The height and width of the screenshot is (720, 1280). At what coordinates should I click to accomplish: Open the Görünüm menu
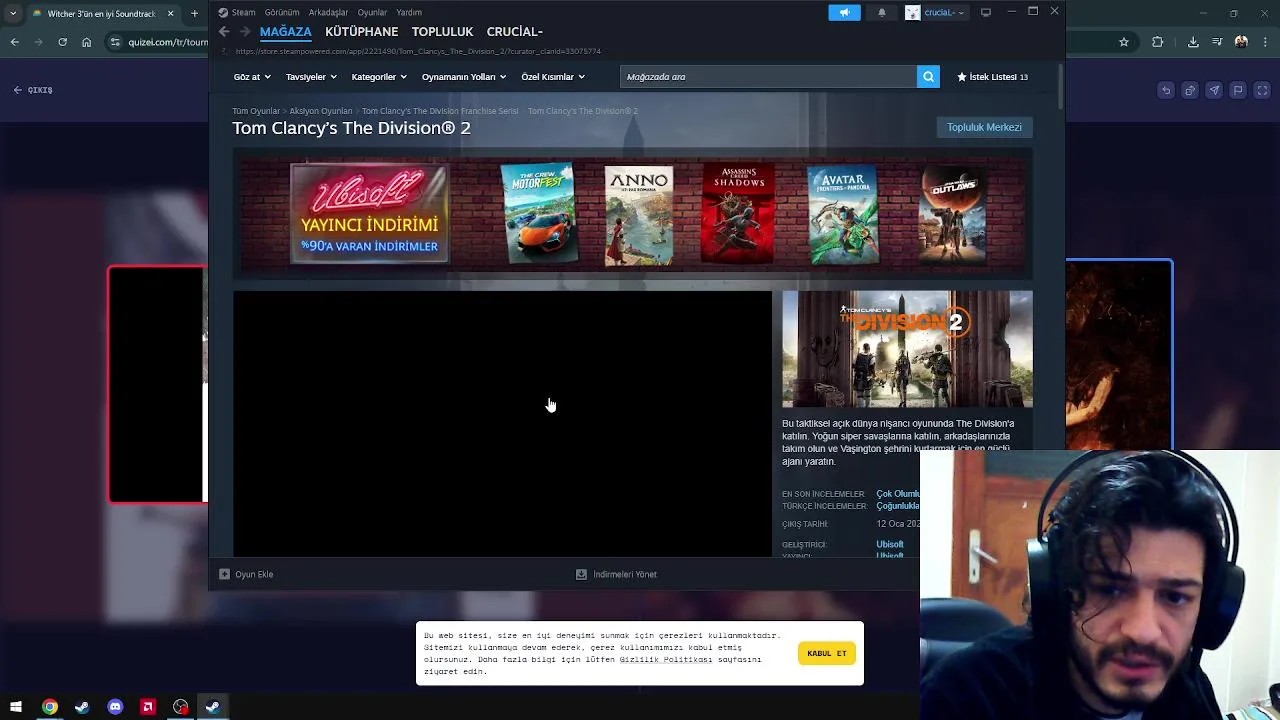[282, 12]
